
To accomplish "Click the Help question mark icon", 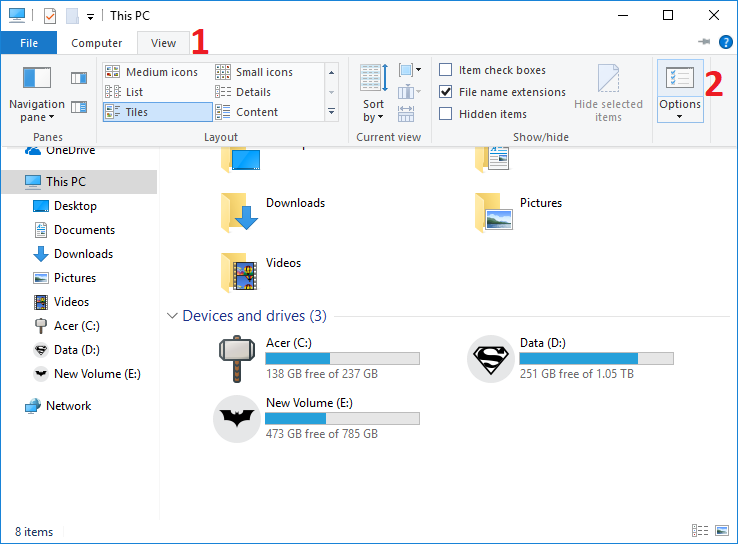I will [x=726, y=42].
